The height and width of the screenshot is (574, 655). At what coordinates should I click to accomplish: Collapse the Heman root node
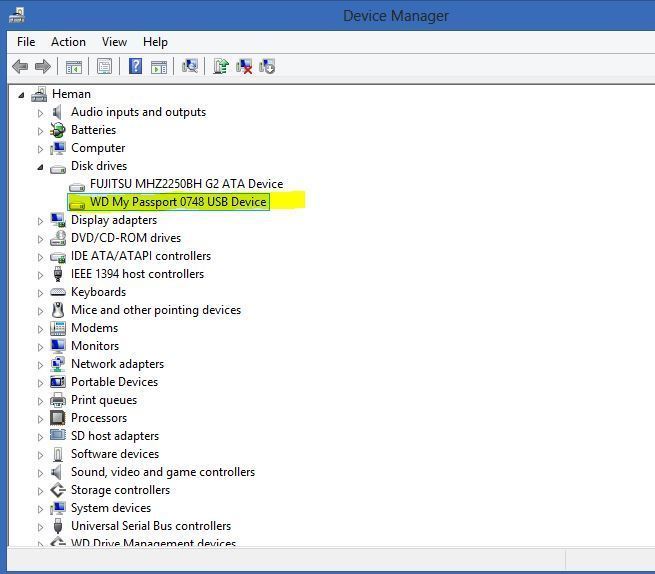tap(21, 96)
